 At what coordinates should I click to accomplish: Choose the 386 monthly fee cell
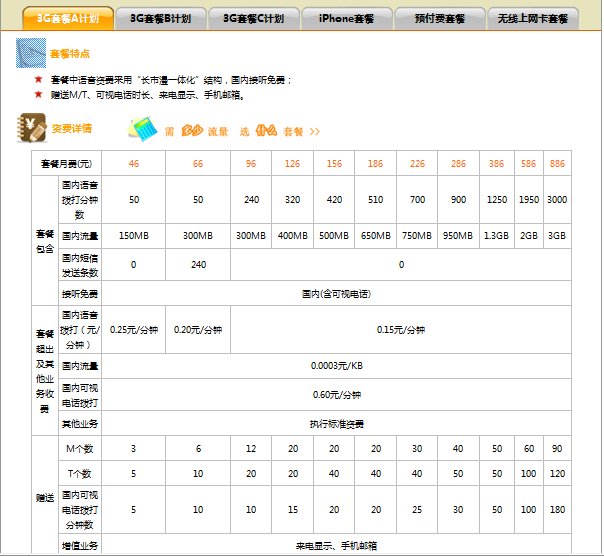[x=497, y=163]
